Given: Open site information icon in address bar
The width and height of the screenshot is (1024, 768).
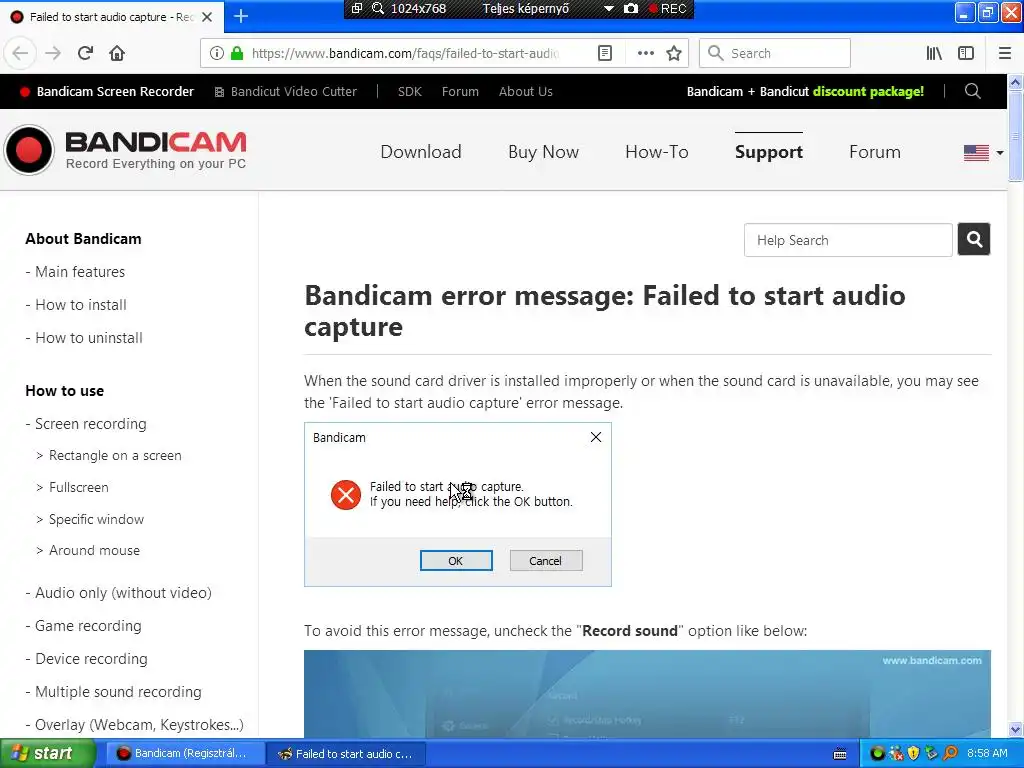Looking at the screenshot, I should (x=217, y=53).
